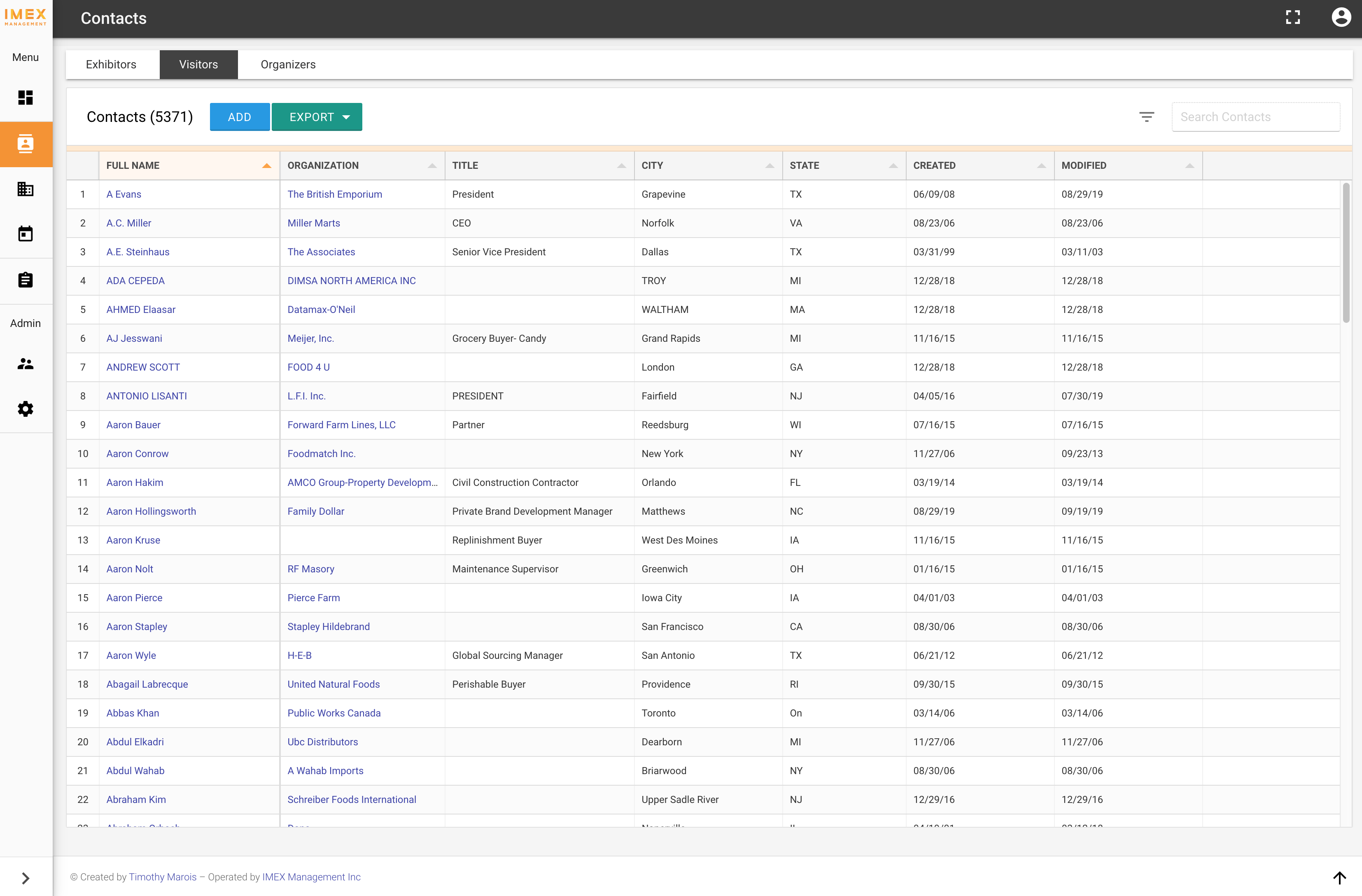Click the ADD button to create a contact
Viewport: 1362px width, 896px height.
(x=239, y=116)
